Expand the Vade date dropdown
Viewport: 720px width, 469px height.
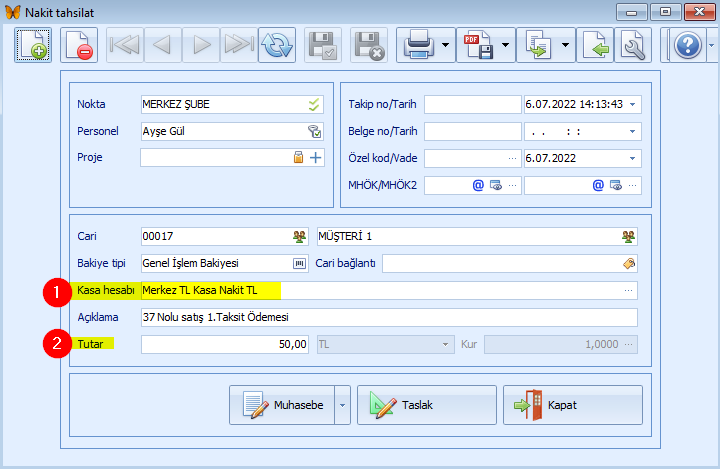click(632, 158)
